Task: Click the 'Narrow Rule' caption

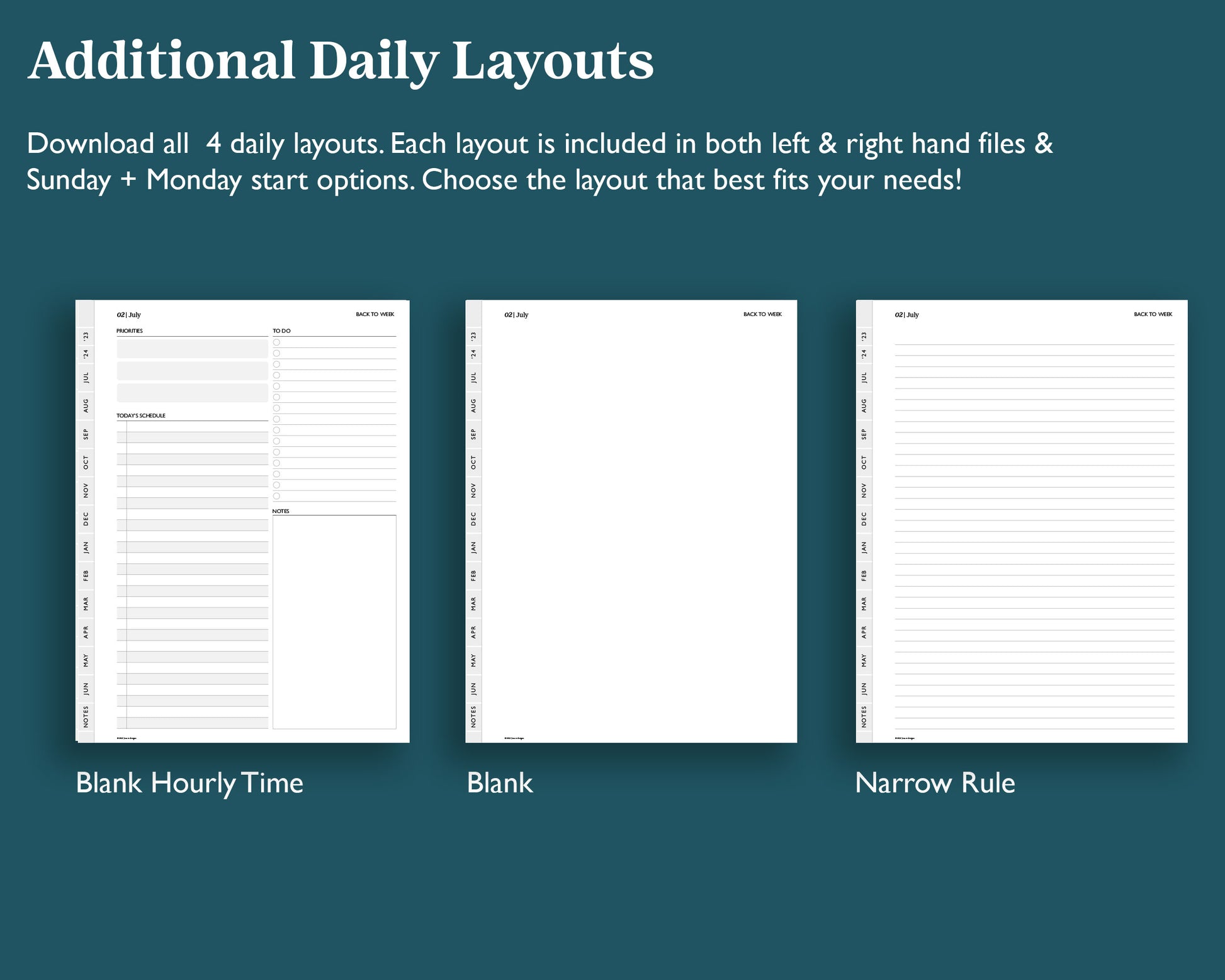Action: click(x=935, y=783)
